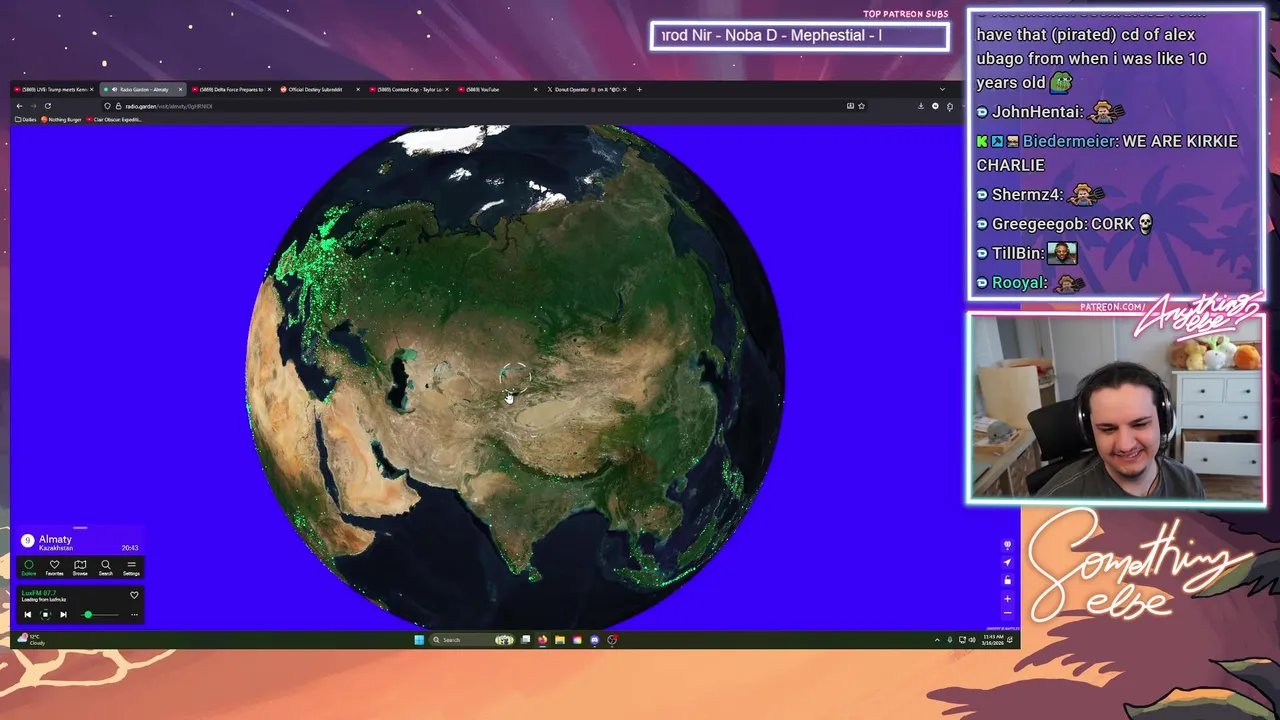Open the Windows Start menu

pyautogui.click(x=419, y=640)
